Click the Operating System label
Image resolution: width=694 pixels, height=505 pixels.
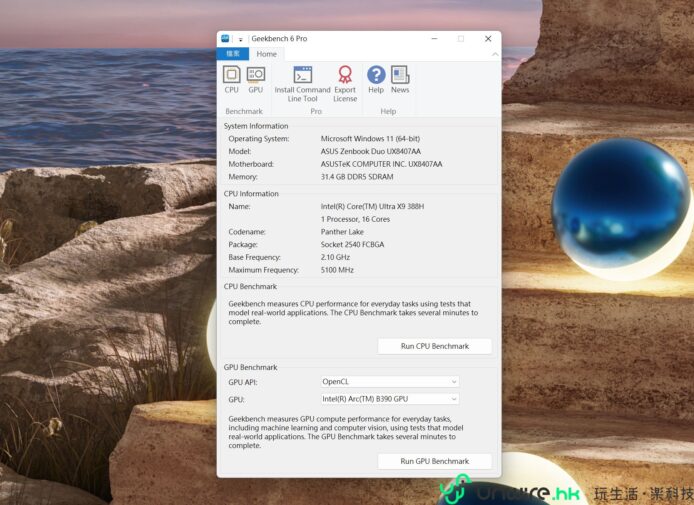pyautogui.click(x=258, y=139)
